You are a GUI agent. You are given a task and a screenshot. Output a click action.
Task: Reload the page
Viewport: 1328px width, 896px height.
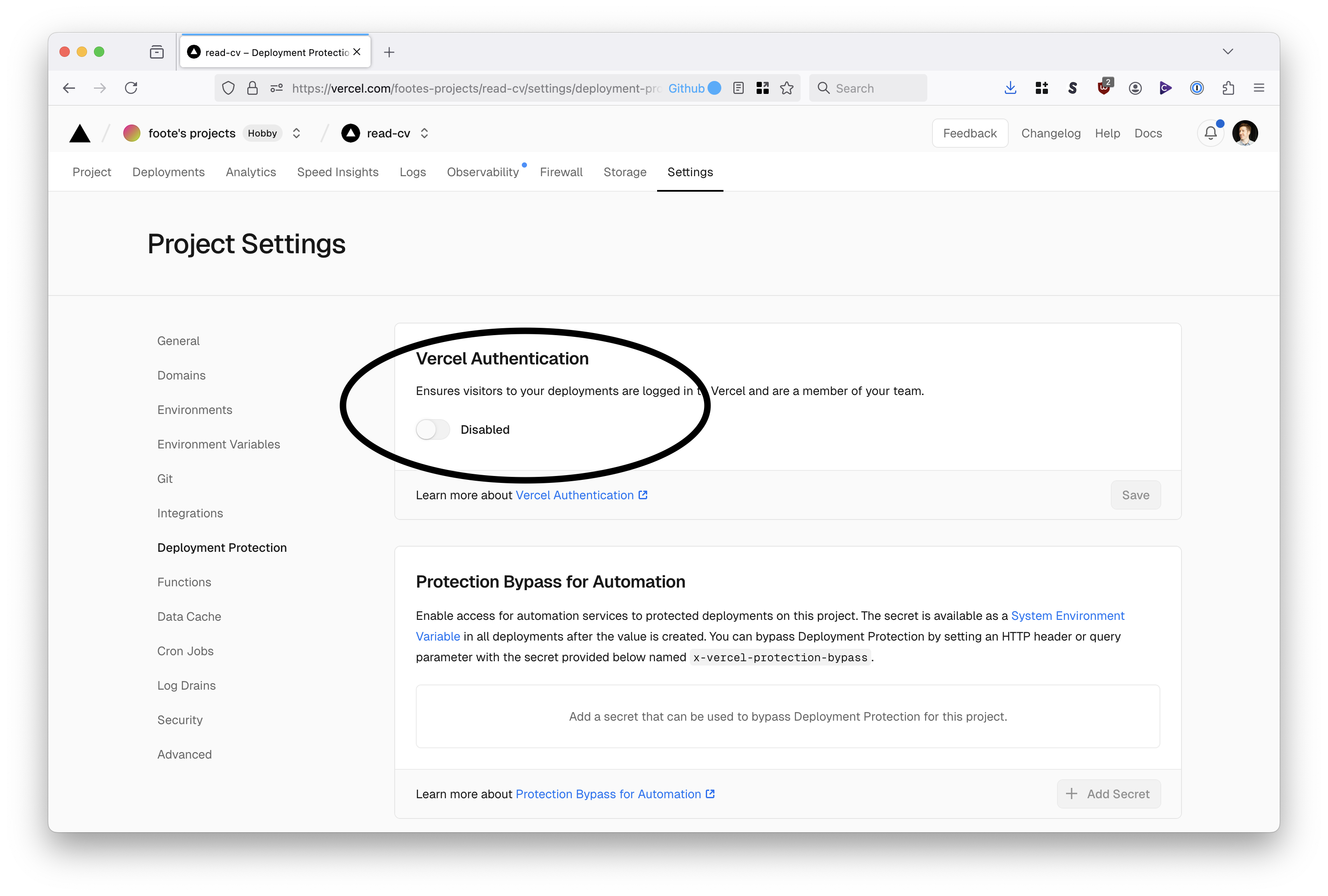[131, 88]
